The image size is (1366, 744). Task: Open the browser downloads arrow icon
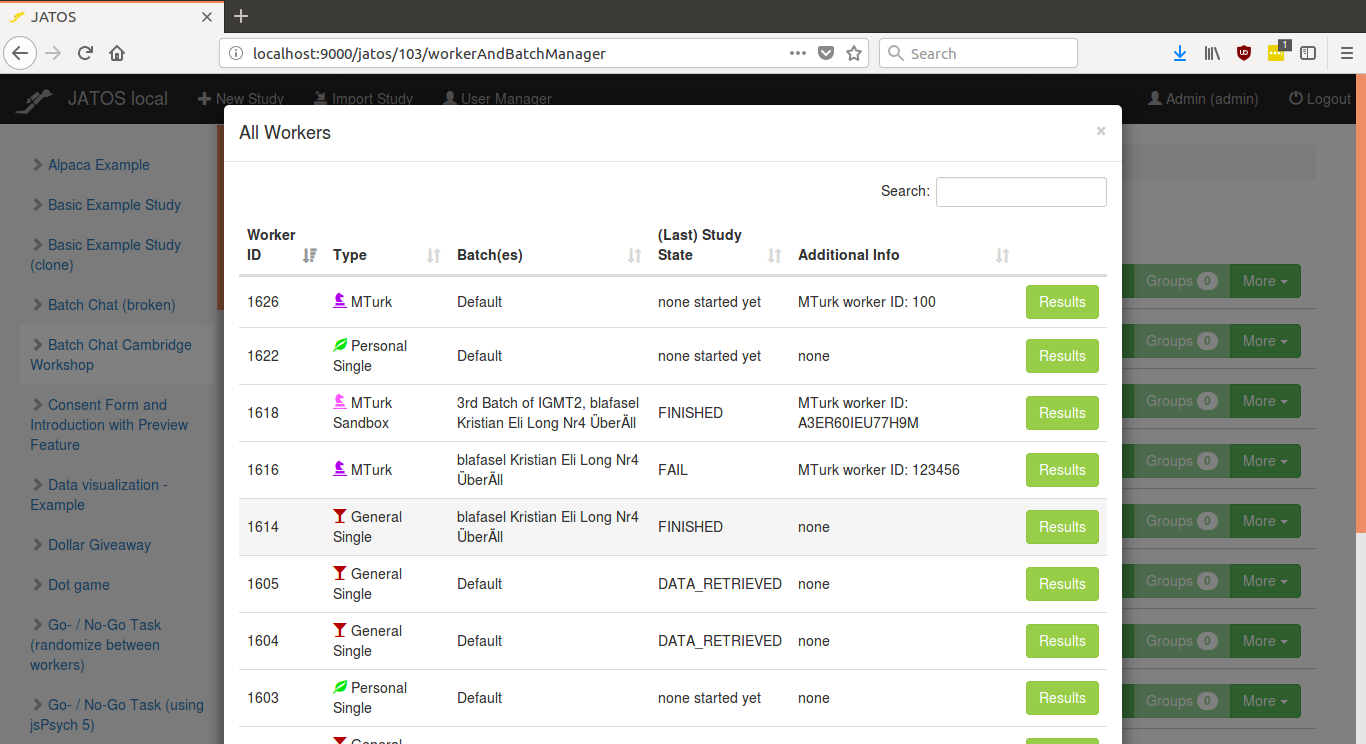coord(1180,53)
